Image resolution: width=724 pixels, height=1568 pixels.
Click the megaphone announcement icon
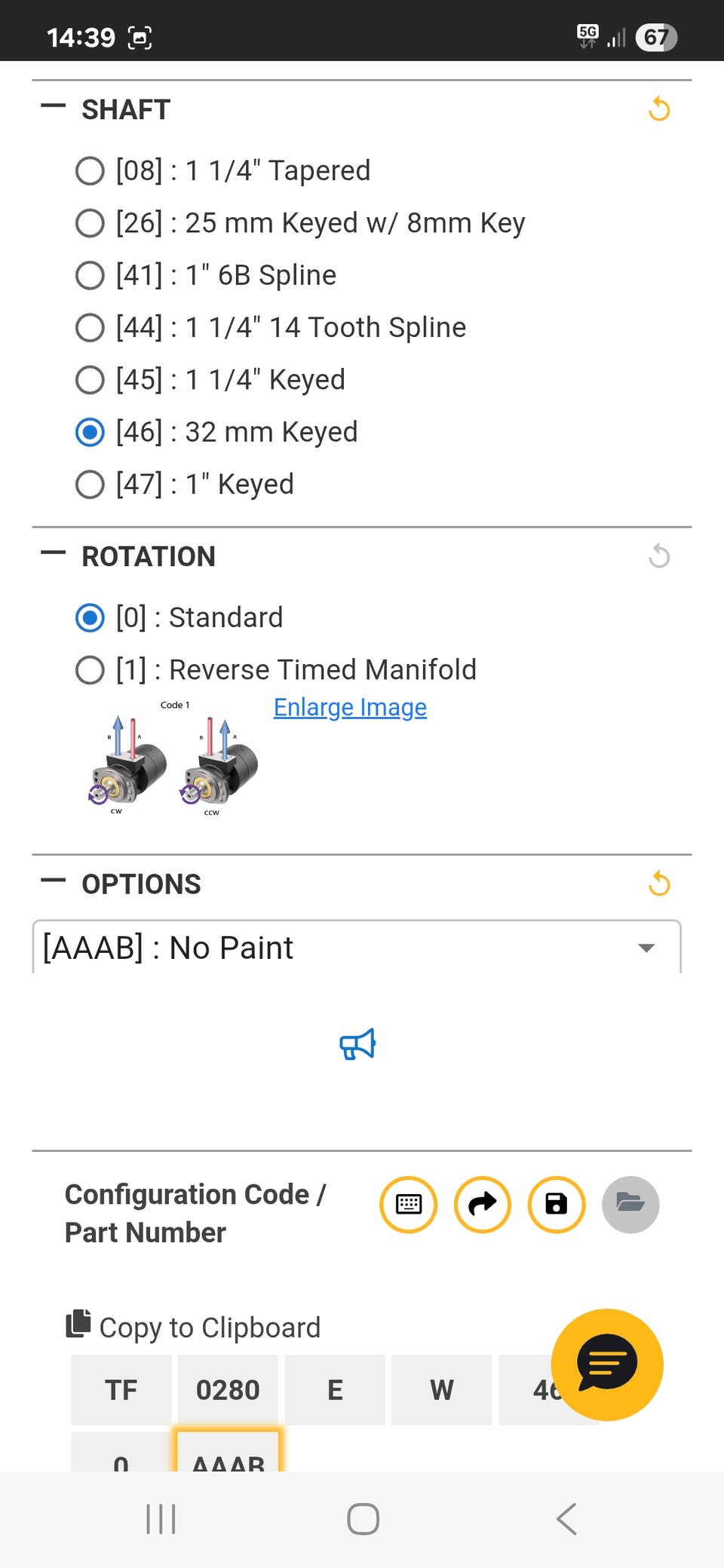tap(357, 1044)
